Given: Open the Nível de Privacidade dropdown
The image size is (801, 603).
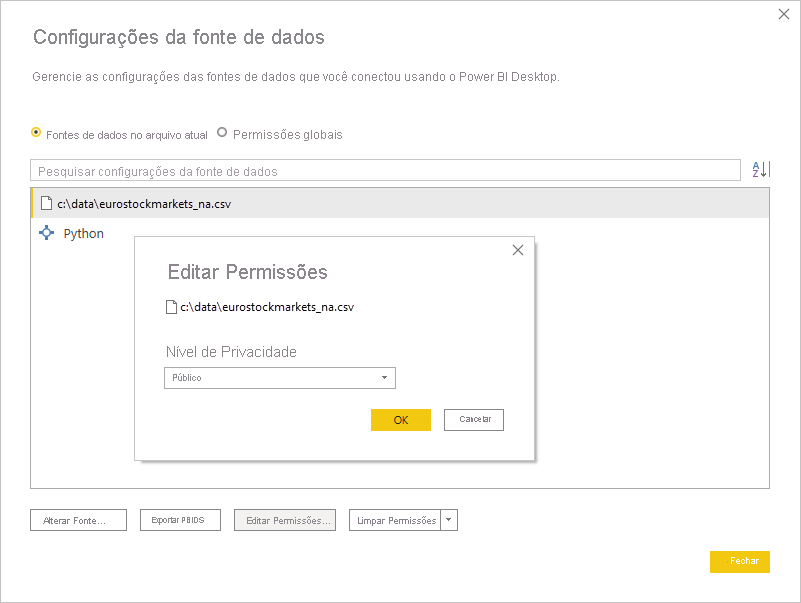Looking at the screenshot, I should [x=385, y=378].
